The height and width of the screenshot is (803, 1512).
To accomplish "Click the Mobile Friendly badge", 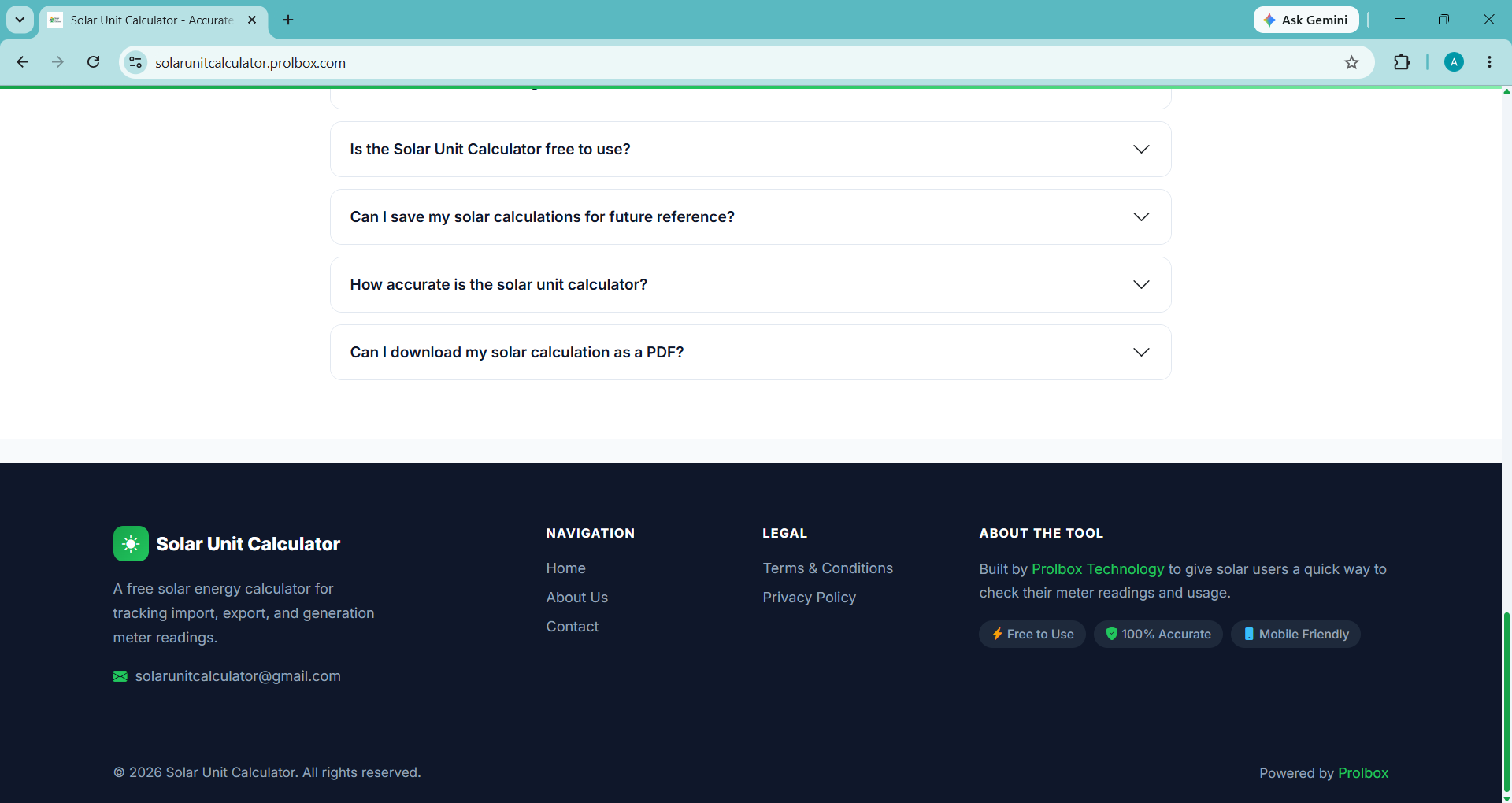I will (1295, 635).
